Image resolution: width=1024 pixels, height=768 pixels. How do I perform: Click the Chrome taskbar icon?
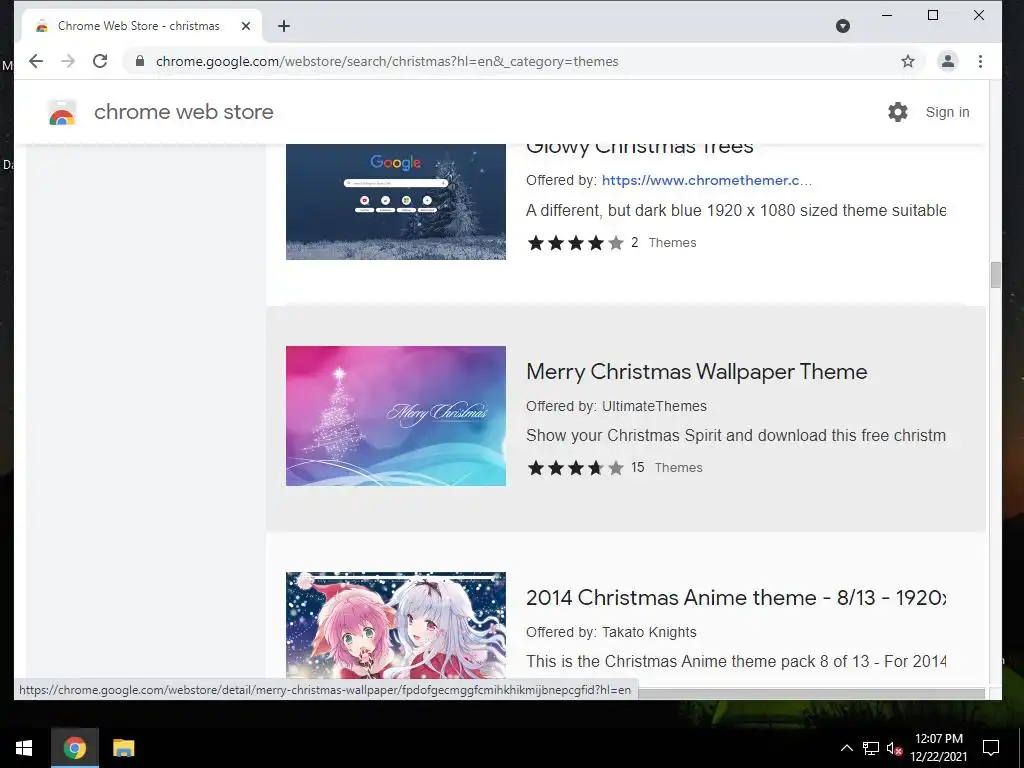point(74,748)
